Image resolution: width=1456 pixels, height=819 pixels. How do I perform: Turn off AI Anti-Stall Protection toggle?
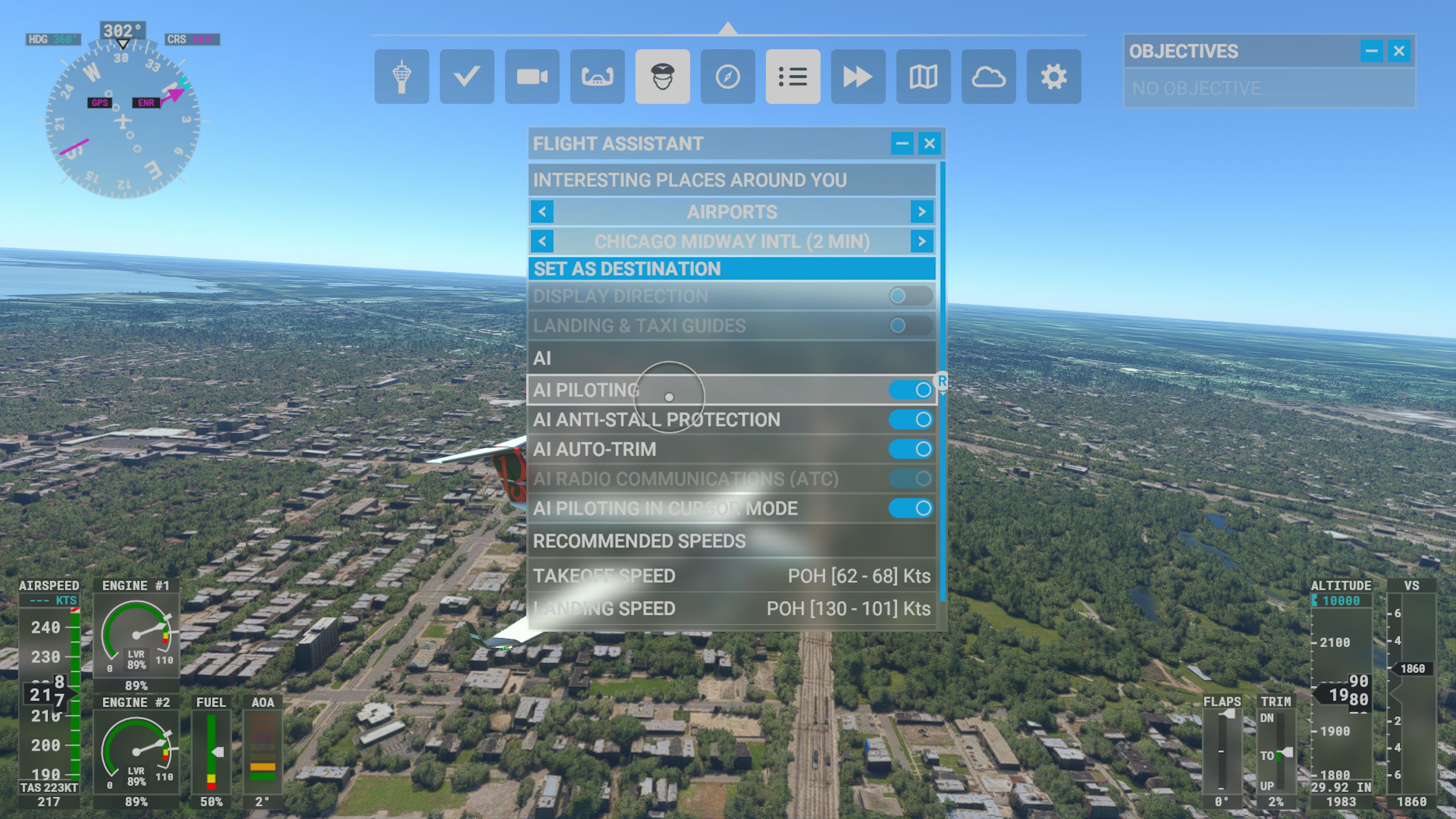point(910,419)
